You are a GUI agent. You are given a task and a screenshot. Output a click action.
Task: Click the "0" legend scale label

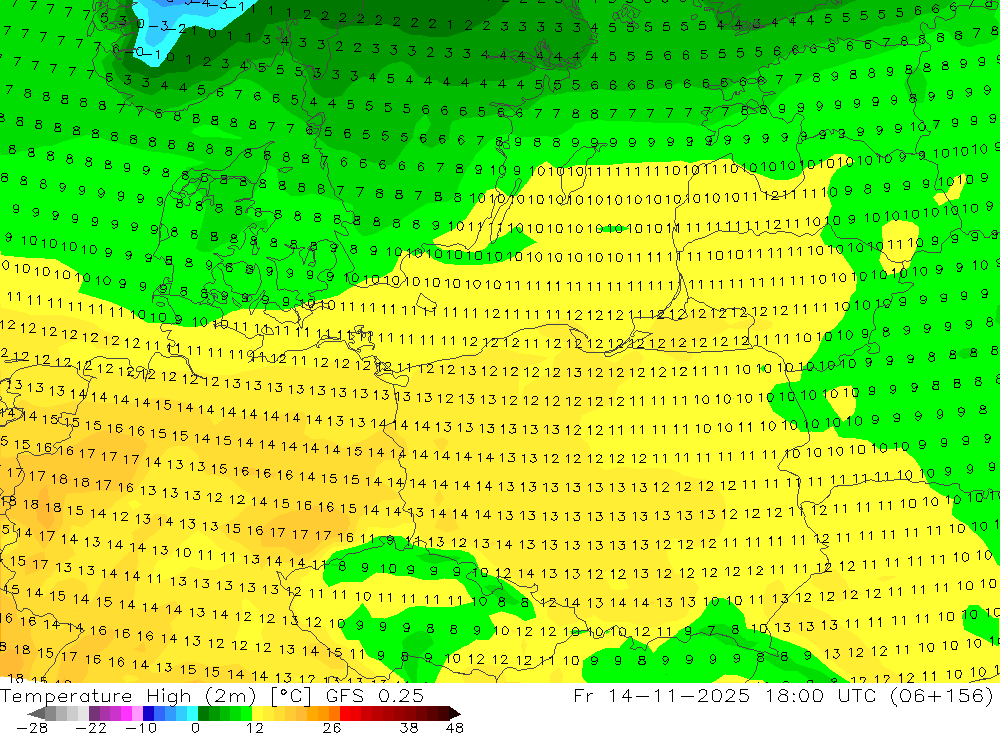(196, 727)
